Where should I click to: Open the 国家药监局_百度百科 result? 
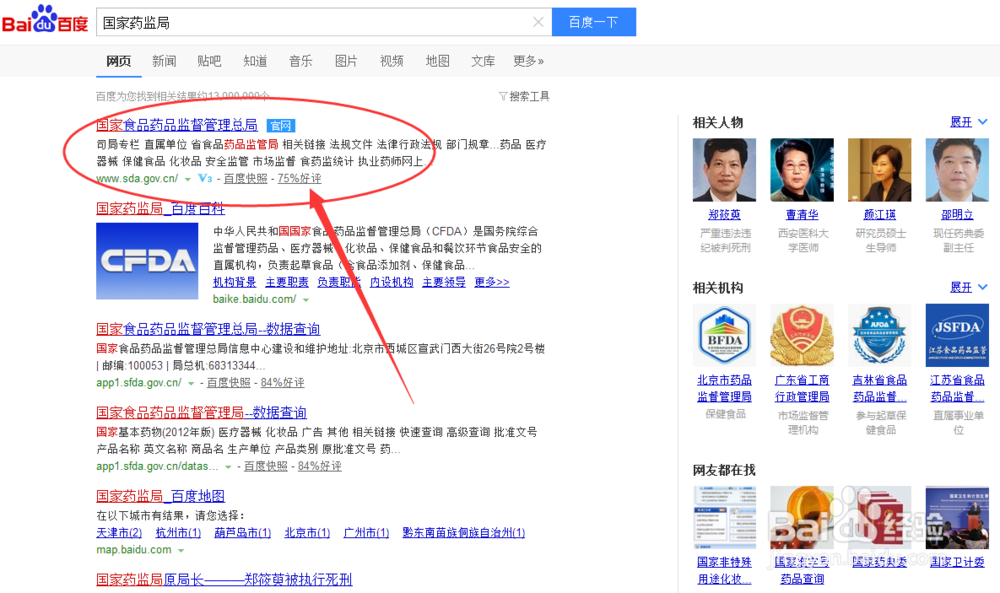tap(160, 209)
